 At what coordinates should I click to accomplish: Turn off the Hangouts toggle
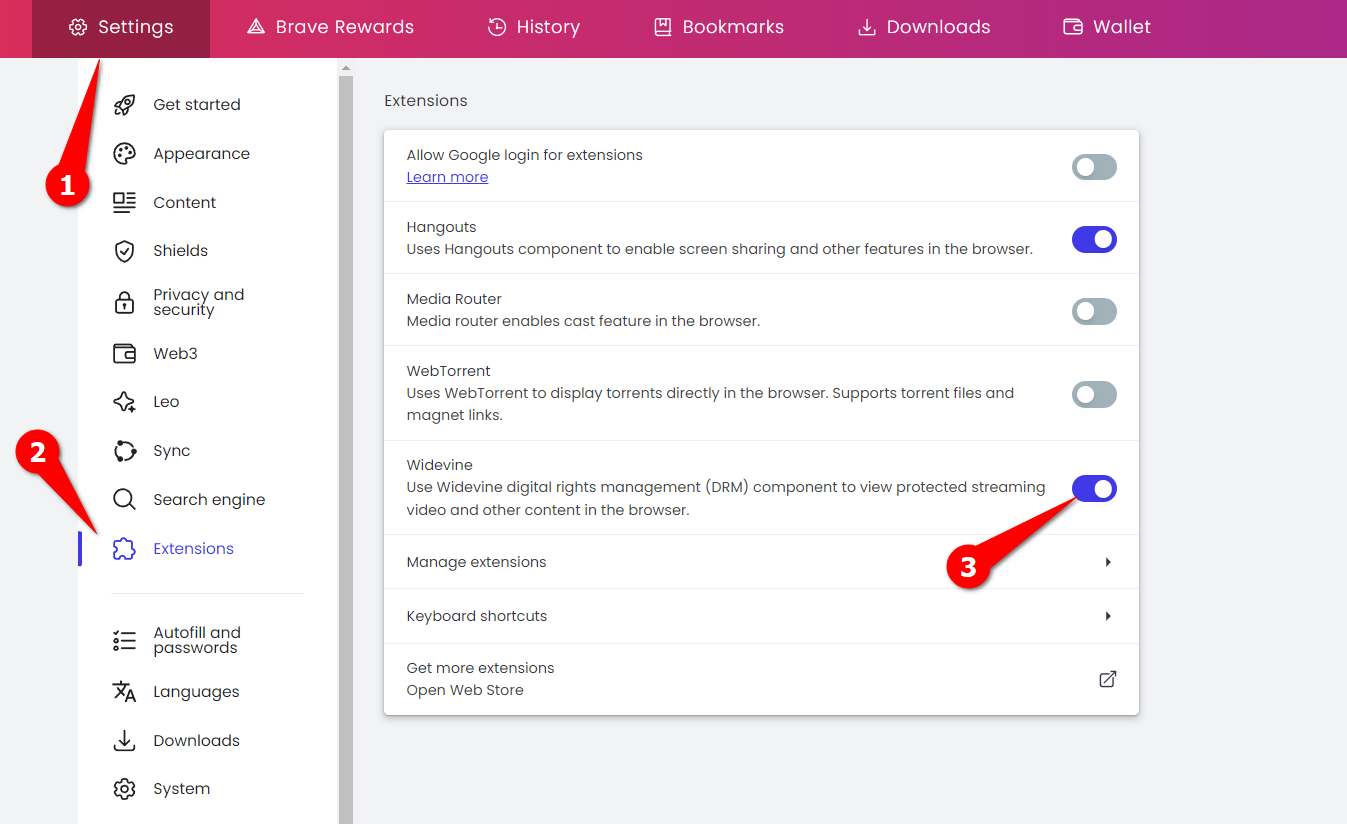[1094, 239]
